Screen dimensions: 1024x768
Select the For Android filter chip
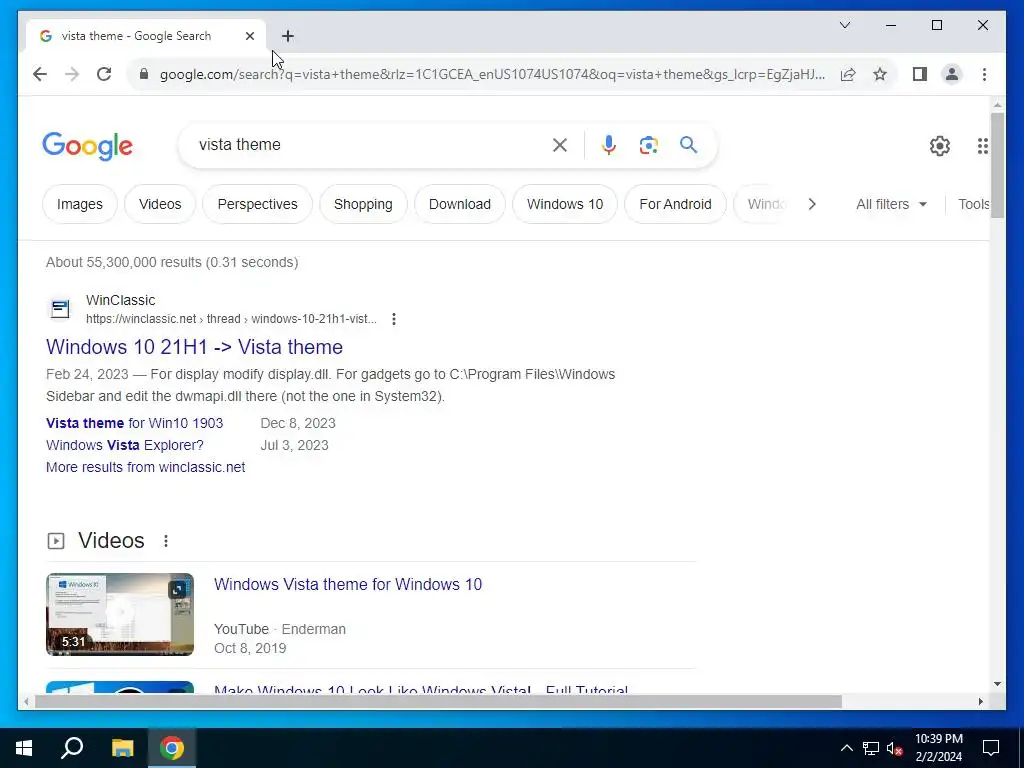tap(675, 204)
